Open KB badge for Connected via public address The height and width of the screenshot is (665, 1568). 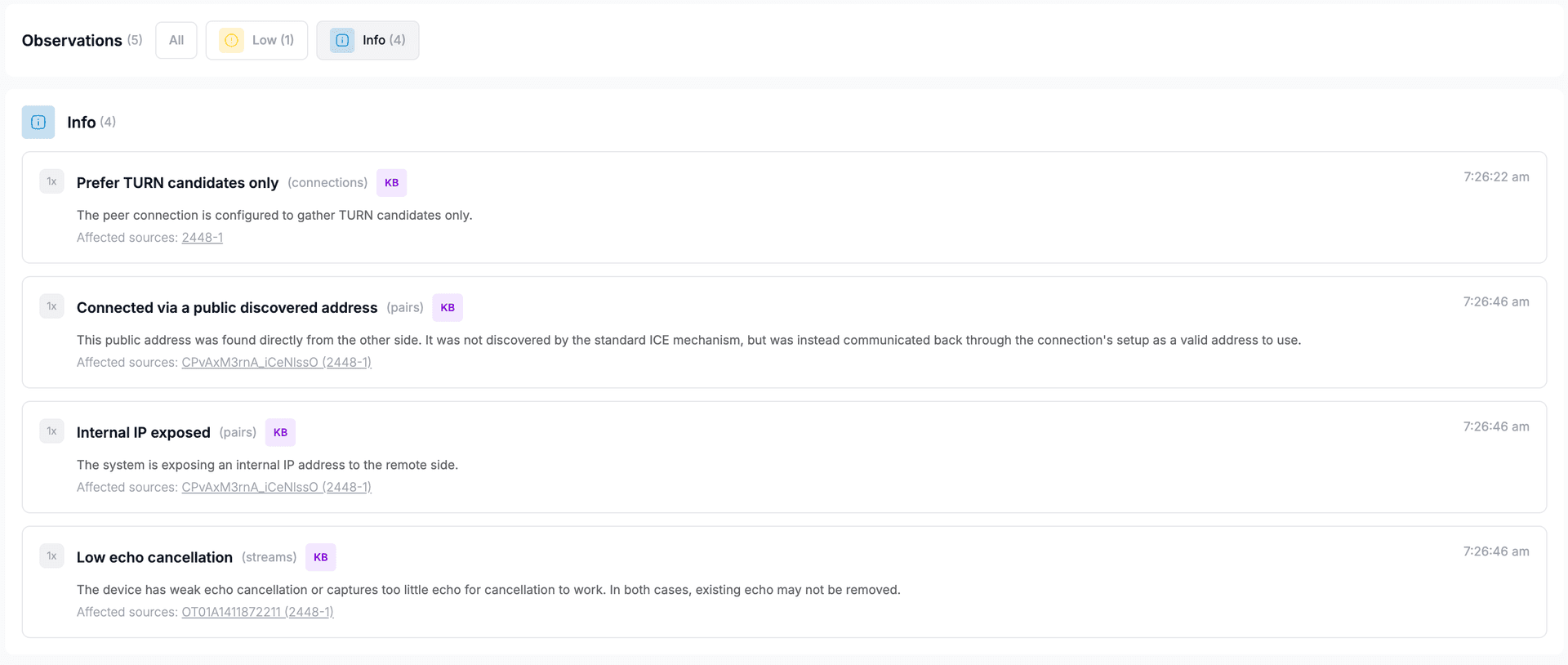[x=448, y=308]
